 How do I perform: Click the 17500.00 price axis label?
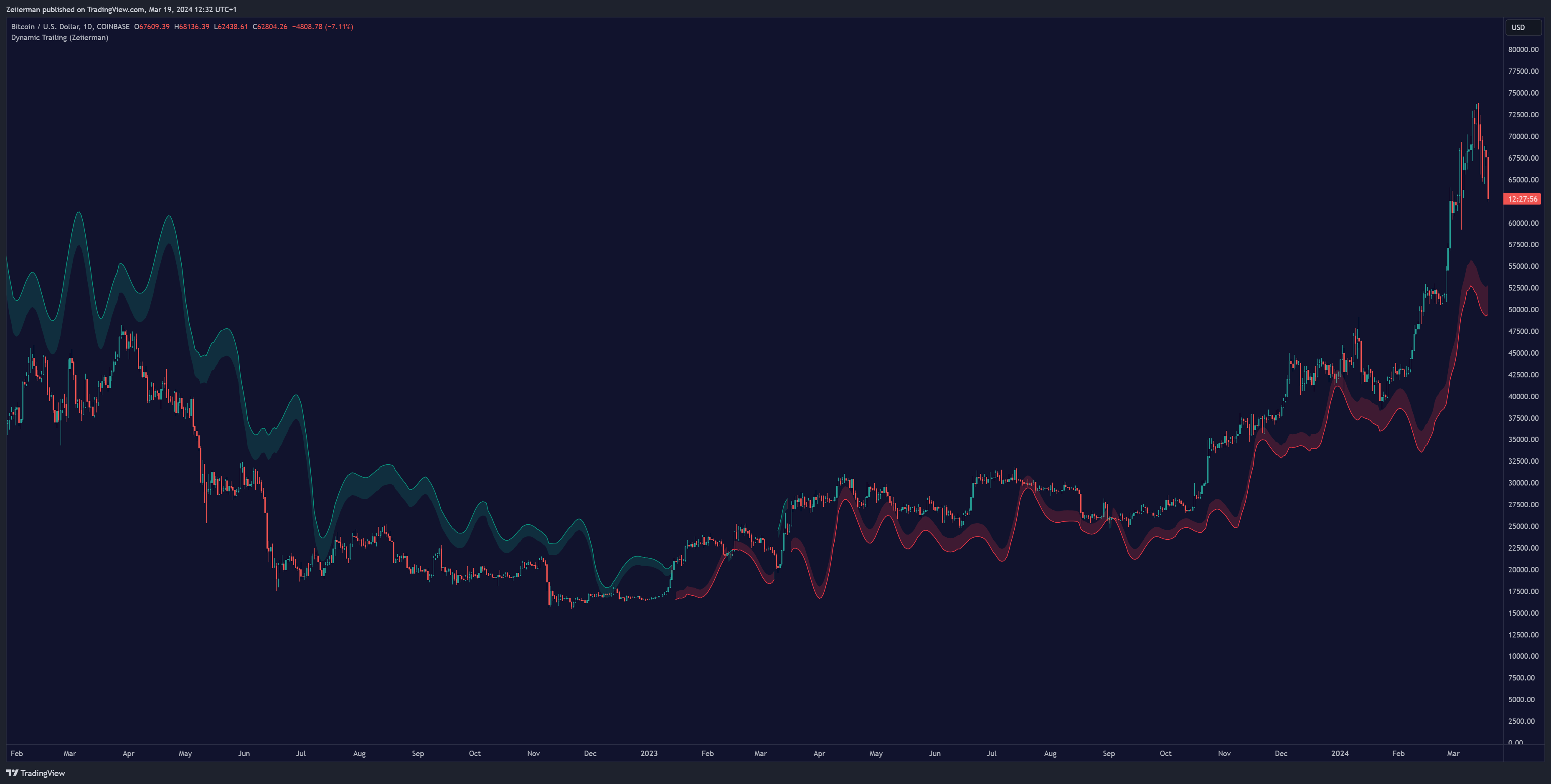tap(1523, 592)
